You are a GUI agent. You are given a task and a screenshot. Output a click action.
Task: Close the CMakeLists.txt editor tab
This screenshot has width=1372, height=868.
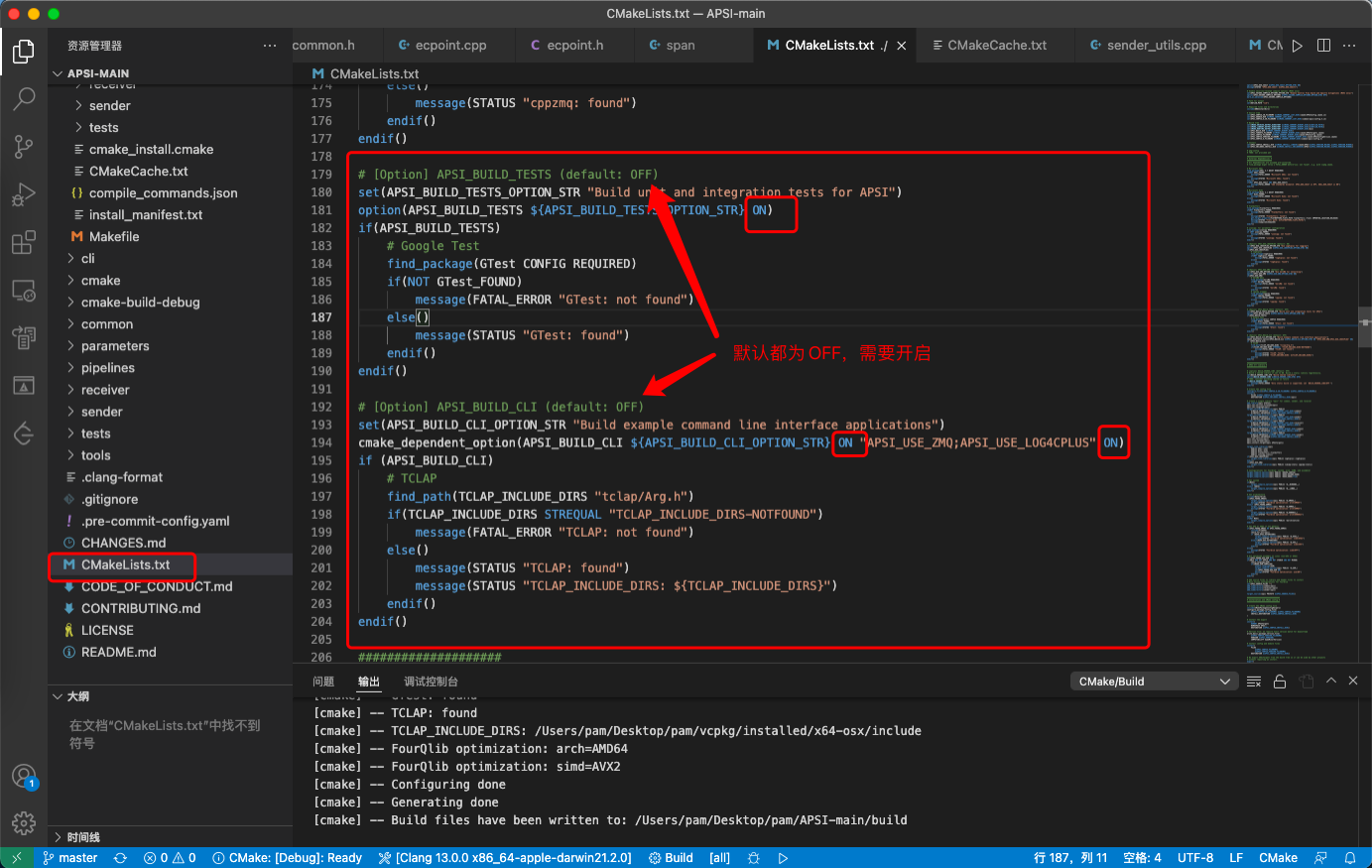(901, 46)
